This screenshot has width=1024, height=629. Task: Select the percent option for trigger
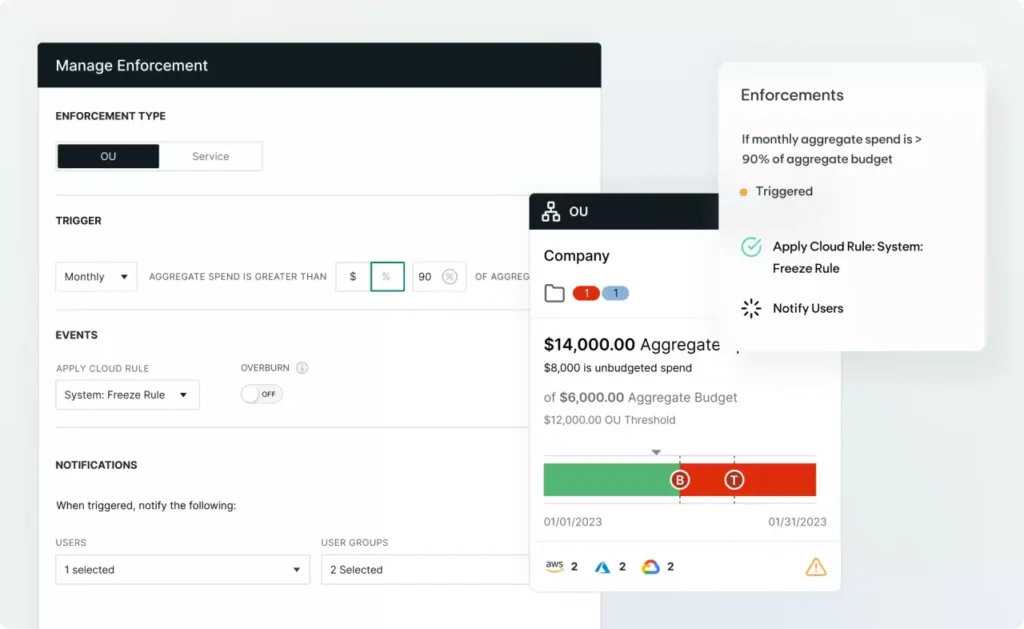pos(387,276)
